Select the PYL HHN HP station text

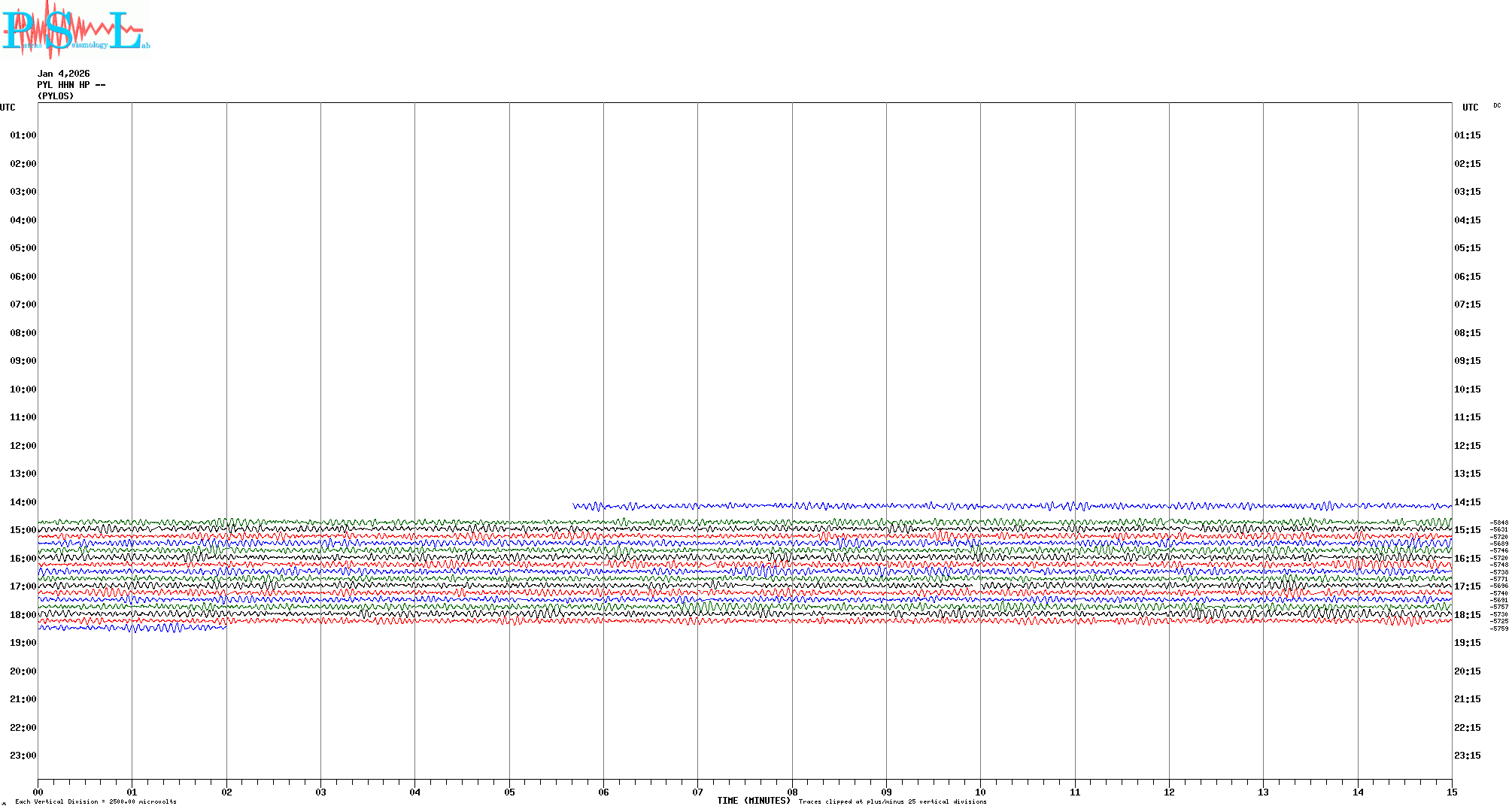[x=71, y=85]
